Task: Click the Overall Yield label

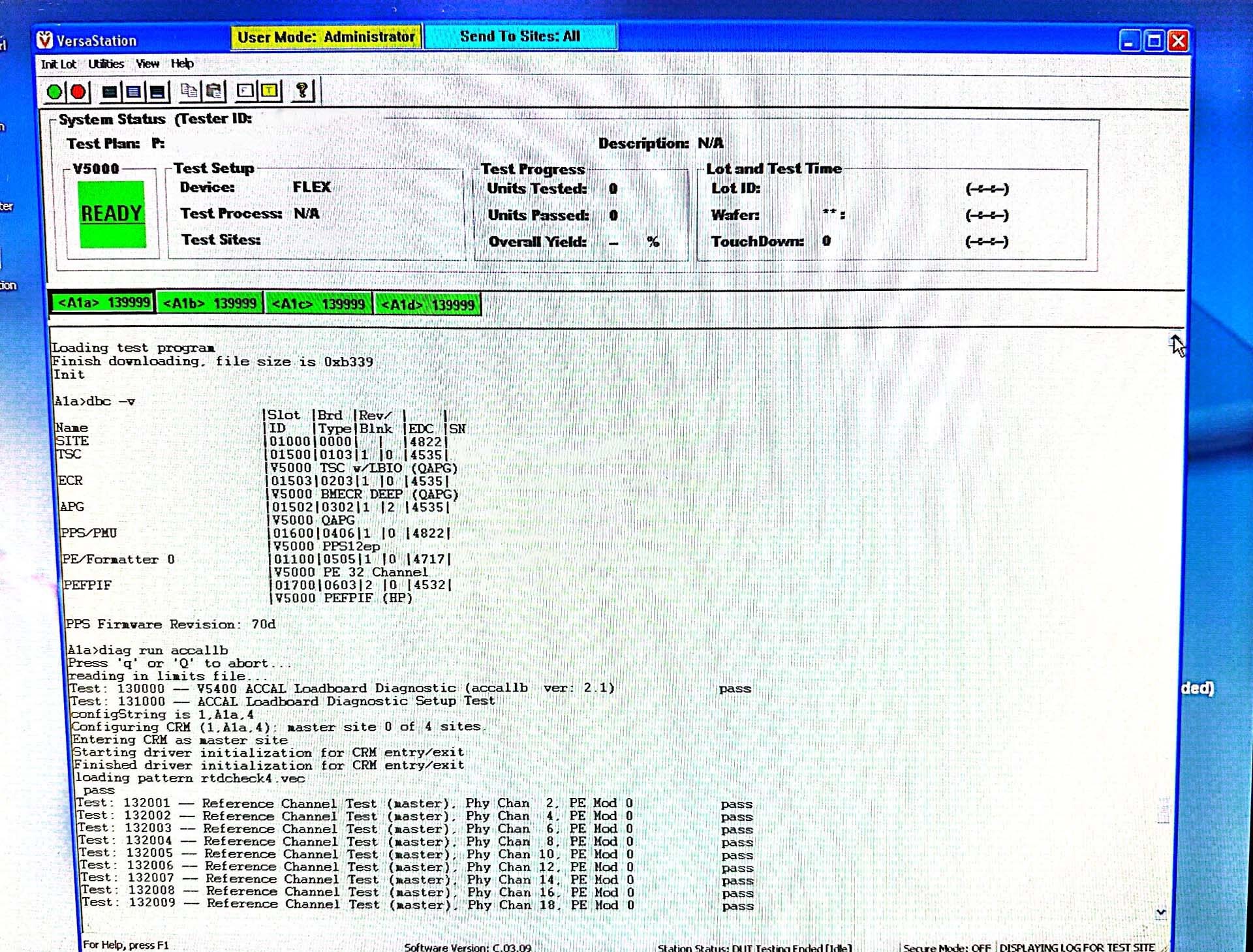Action: pyautogui.click(x=538, y=242)
